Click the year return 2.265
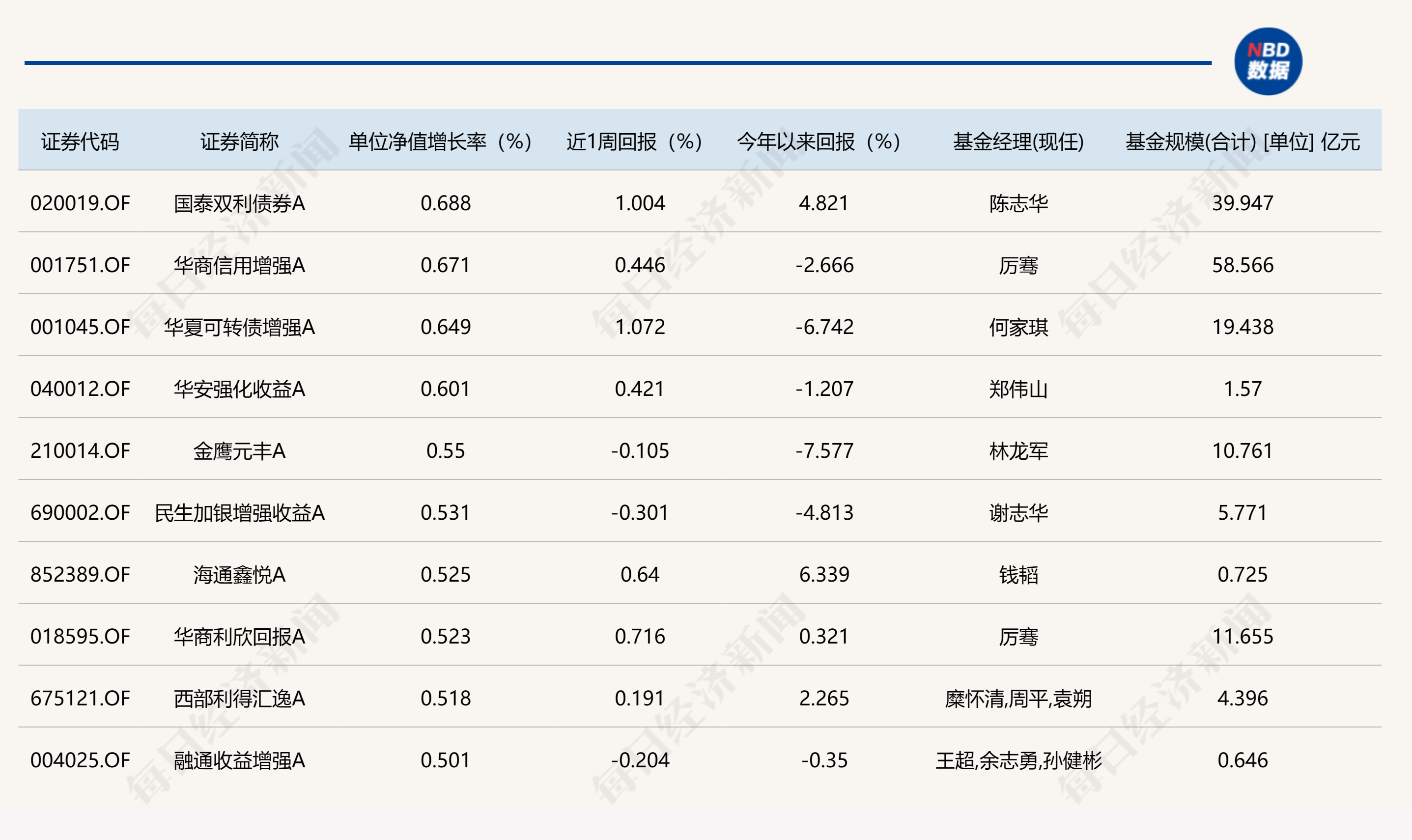1412x840 pixels. [x=824, y=698]
